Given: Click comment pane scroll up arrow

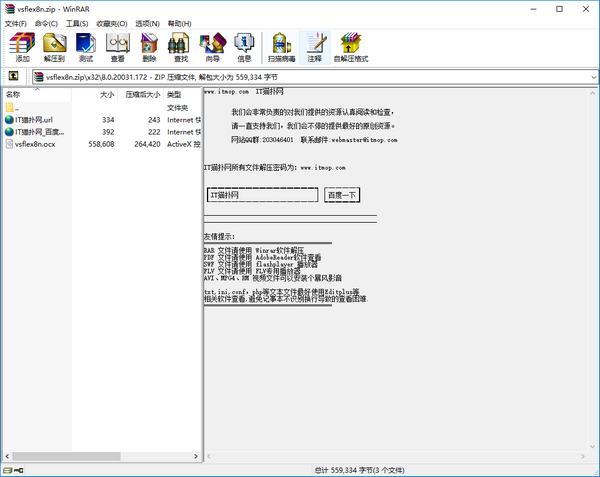Looking at the screenshot, I should (592, 93).
